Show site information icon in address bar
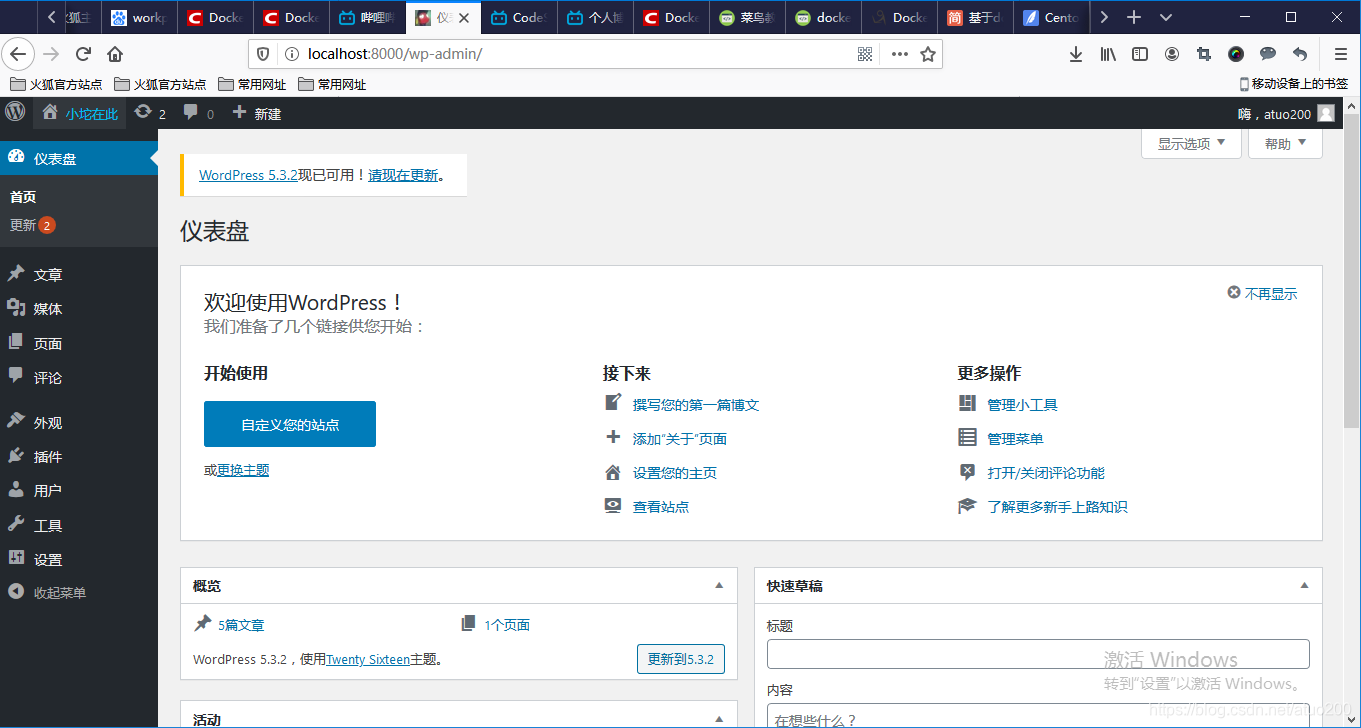Screen dimensions: 1361x728 click(x=291, y=54)
